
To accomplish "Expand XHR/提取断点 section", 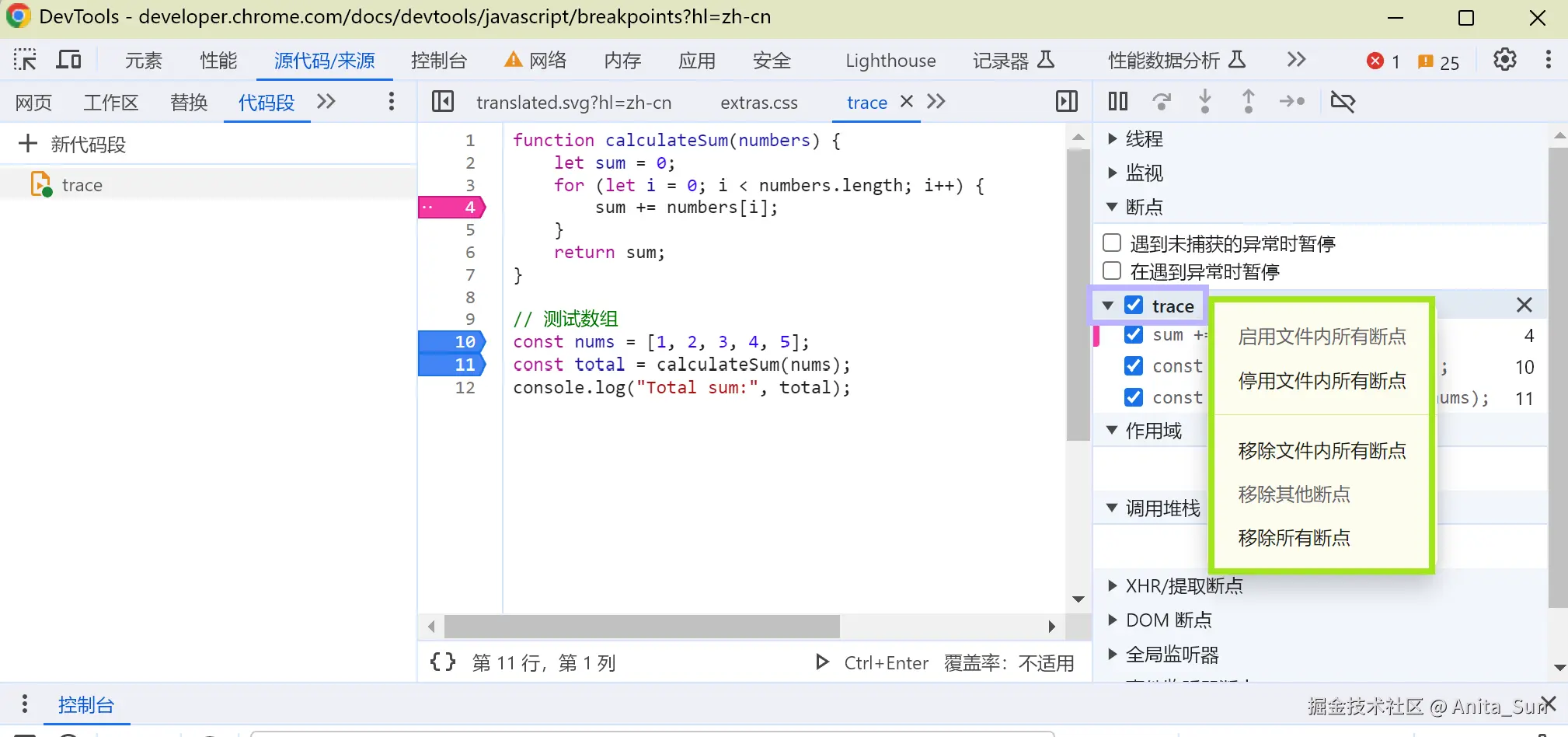I will (x=1112, y=585).
